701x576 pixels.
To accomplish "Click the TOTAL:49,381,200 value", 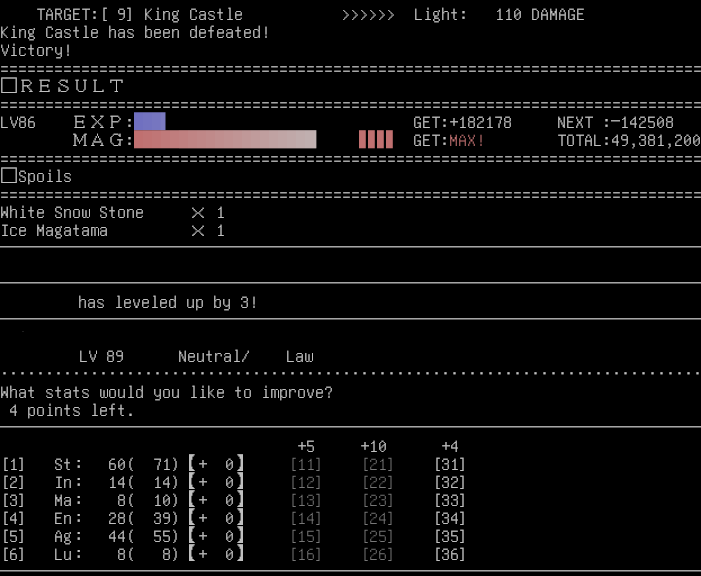I will (629, 140).
